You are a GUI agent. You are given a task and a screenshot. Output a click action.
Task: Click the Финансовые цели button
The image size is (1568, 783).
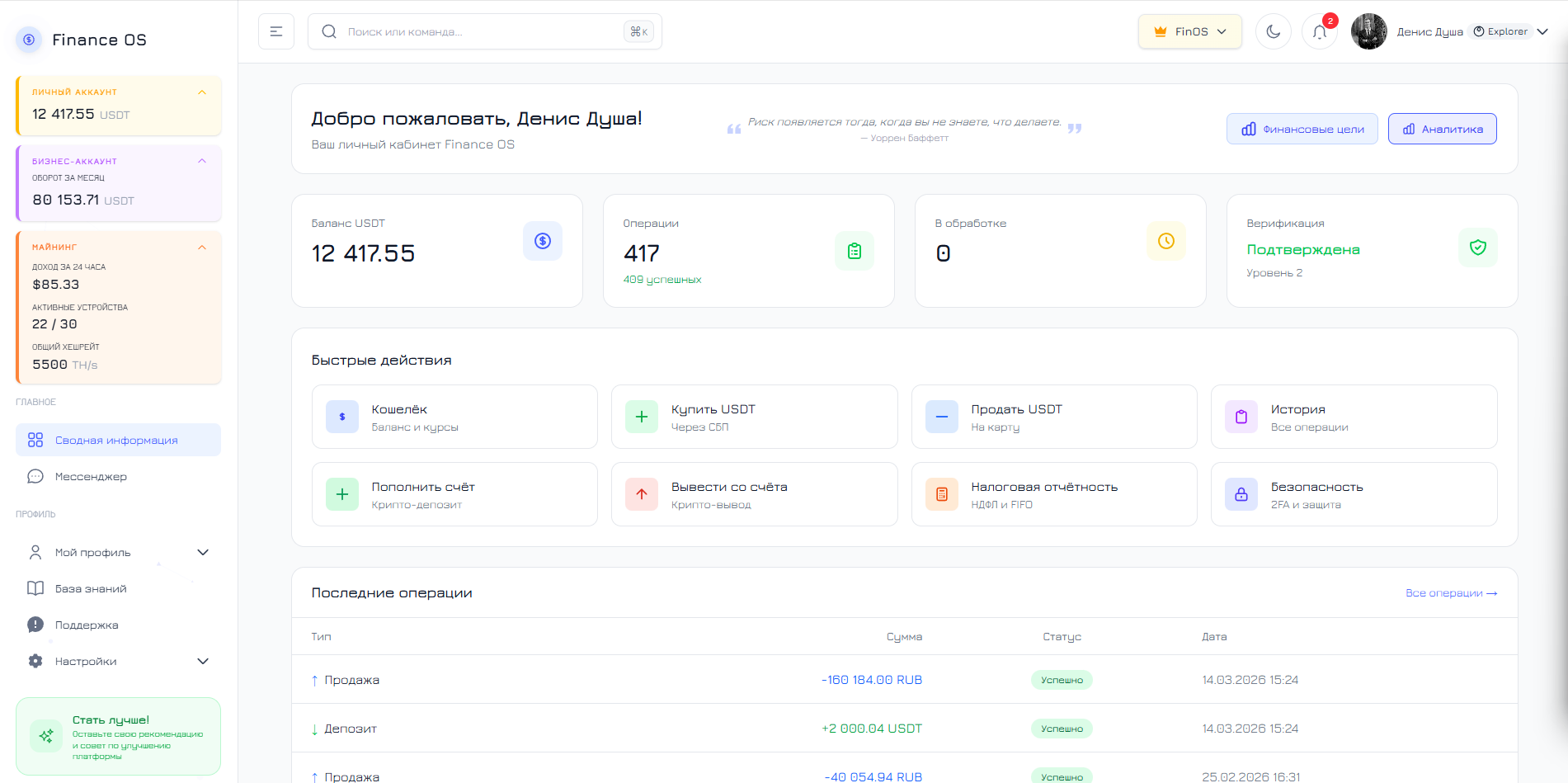[1302, 129]
